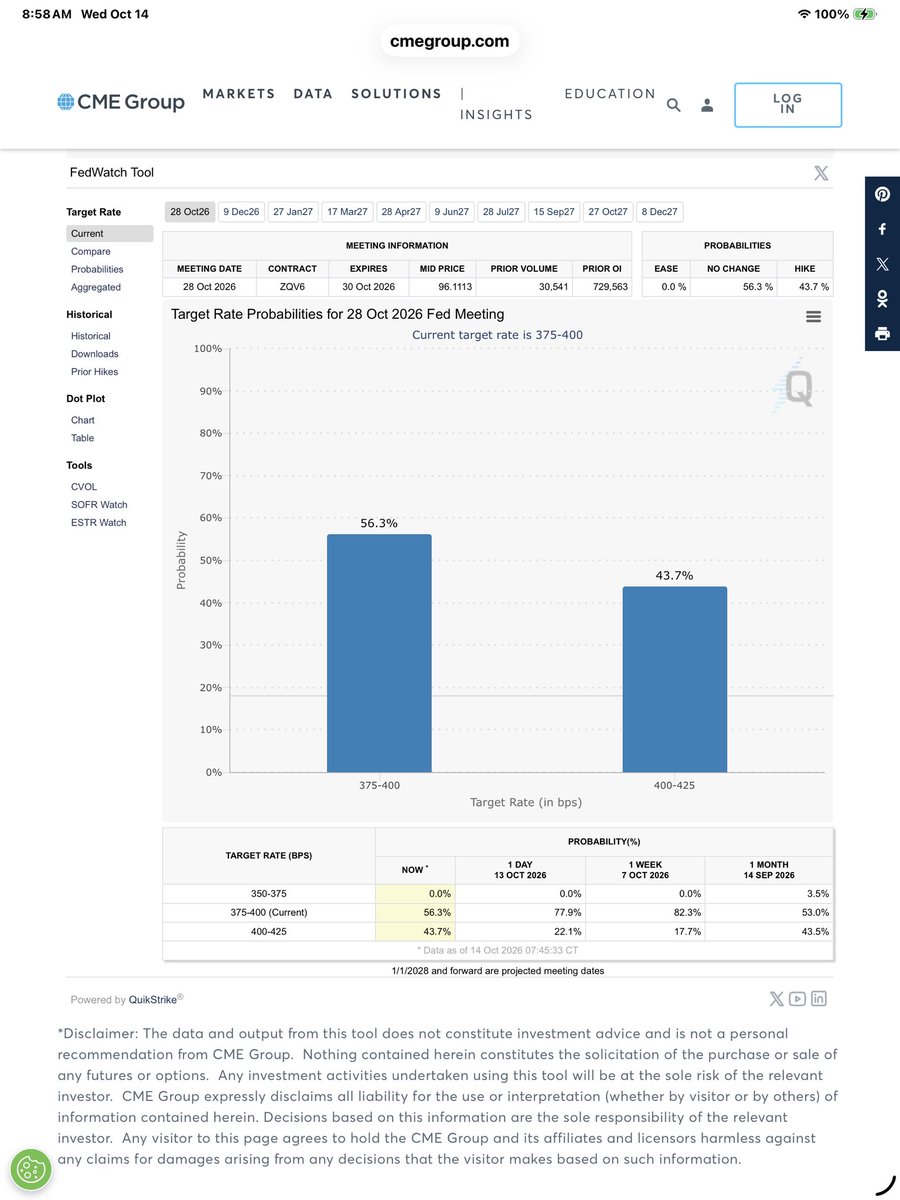This screenshot has height=1200, width=900.
Task: Click the 350-375 target rate row label
Action: [x=269, y=894]
